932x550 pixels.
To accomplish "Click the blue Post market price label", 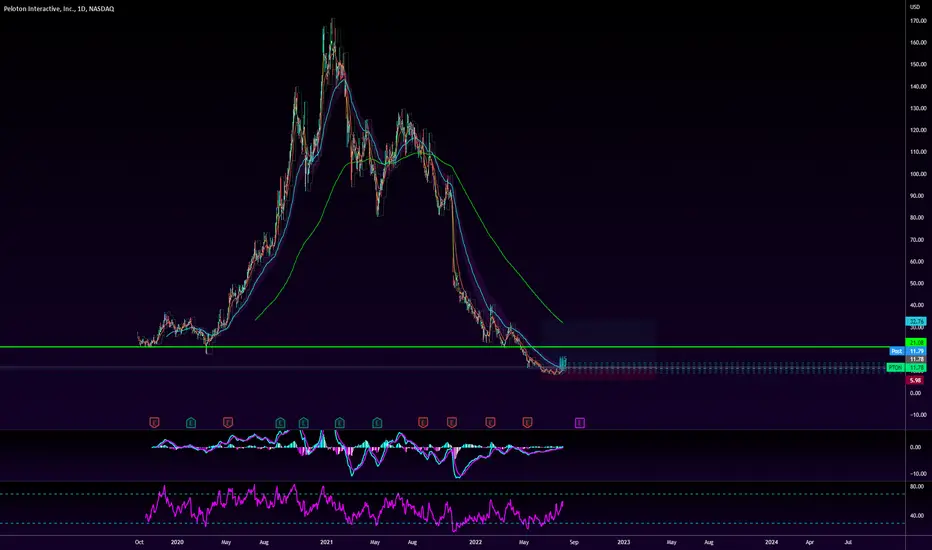I will click(x=896, y=351).
